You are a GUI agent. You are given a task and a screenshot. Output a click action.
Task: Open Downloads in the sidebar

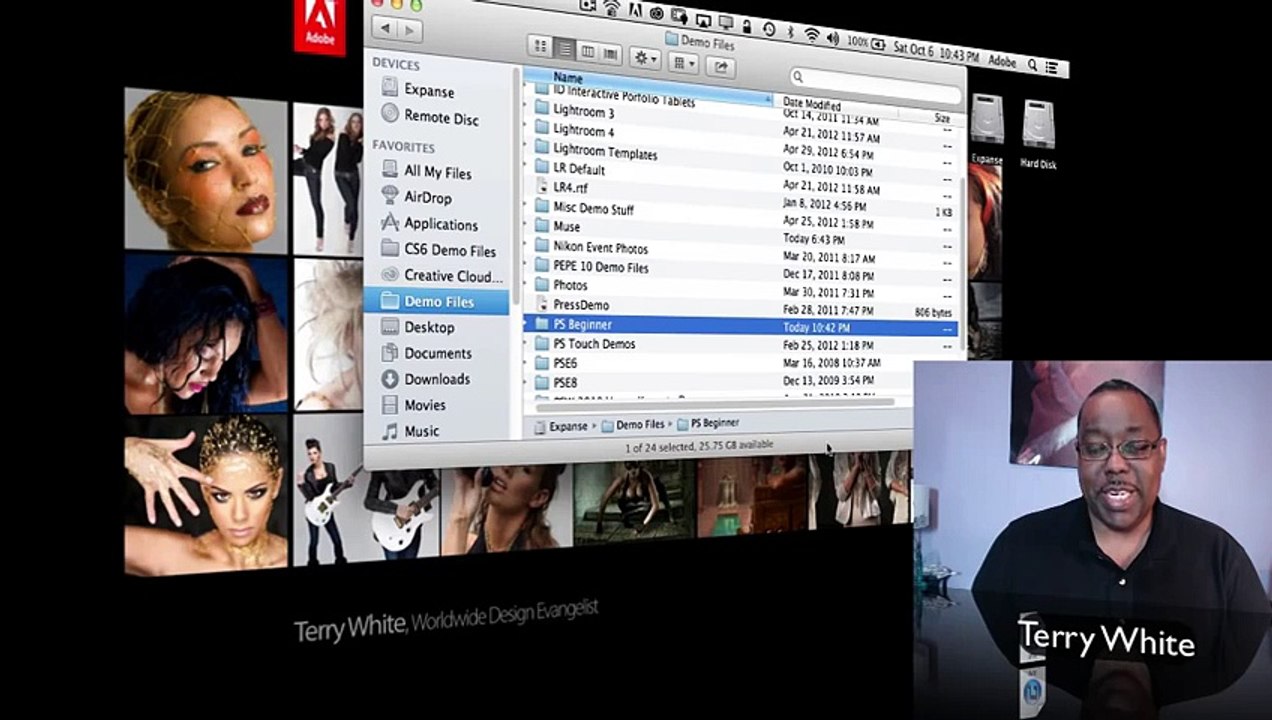pyautogui.click(x=437, y=379)
